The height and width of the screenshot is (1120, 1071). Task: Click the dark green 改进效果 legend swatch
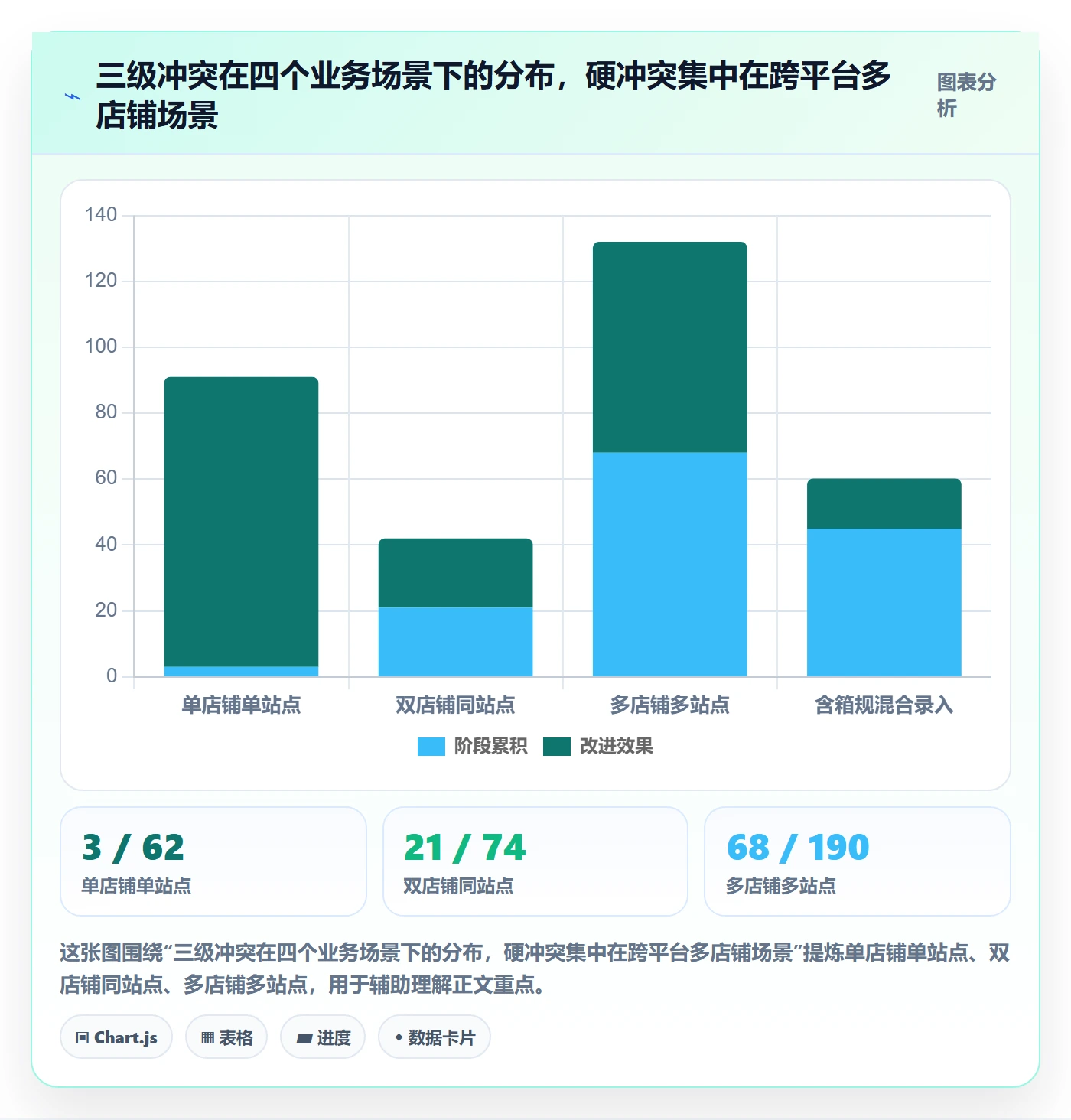pyautogui.click(x=557, y=747)
